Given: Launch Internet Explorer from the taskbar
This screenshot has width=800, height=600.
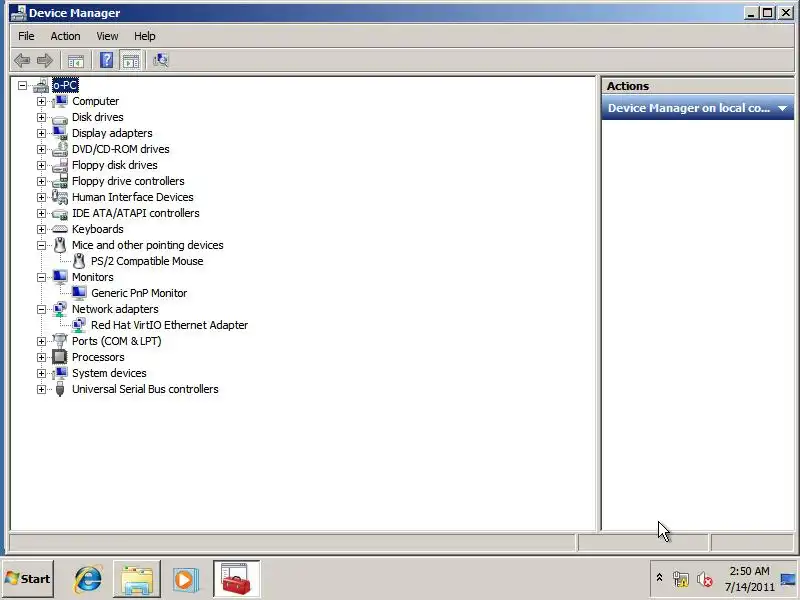Looking at the screenshot, I should 88,579.
